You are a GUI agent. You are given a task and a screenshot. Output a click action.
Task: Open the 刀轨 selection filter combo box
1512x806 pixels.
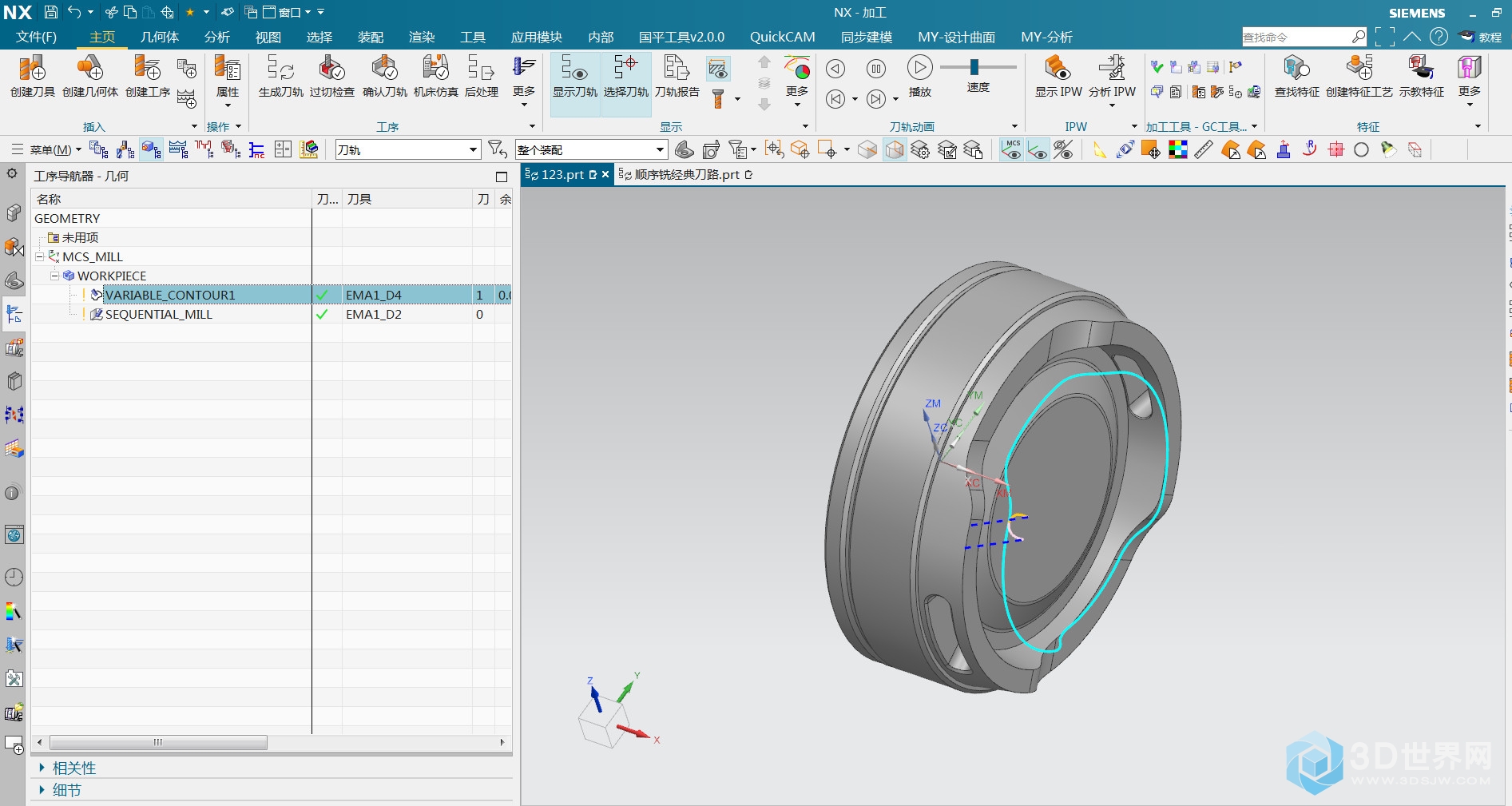point(407,149)
